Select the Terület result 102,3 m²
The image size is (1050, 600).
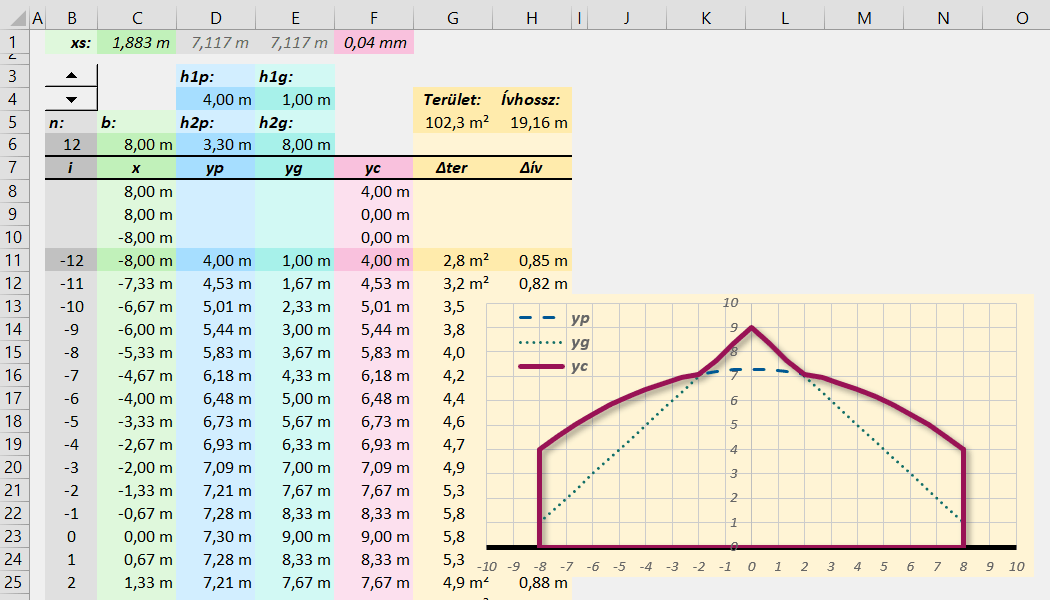click(x=453, y=122)
